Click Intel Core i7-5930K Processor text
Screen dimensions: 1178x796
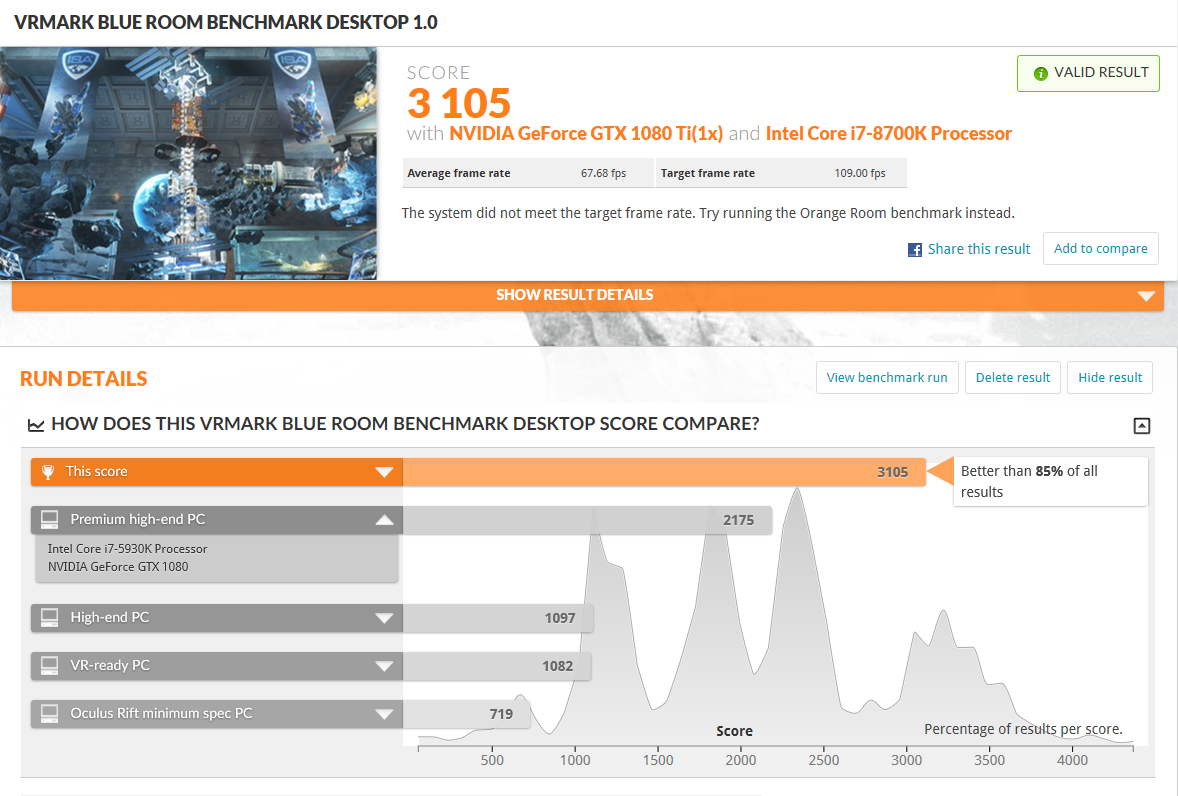coord(128,549)
